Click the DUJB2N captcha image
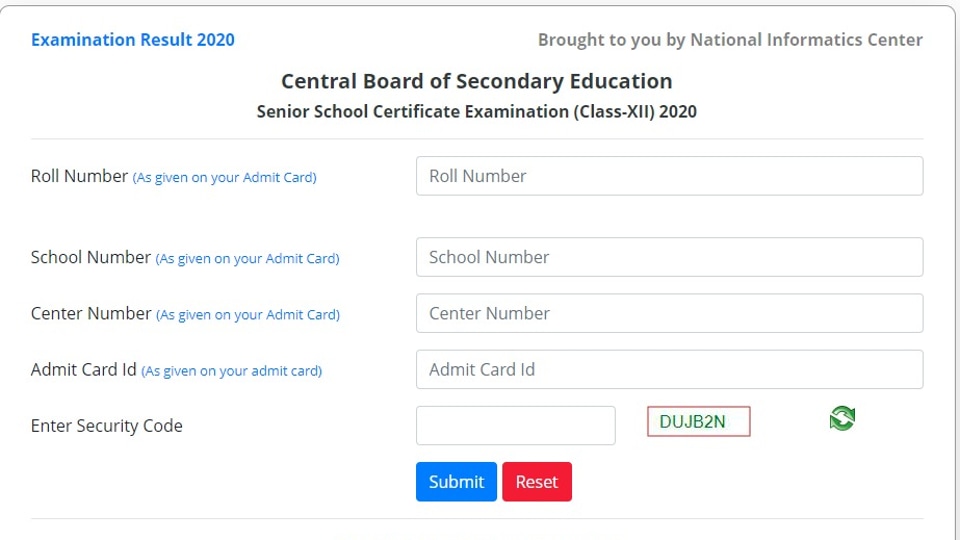 click(699, 421)
